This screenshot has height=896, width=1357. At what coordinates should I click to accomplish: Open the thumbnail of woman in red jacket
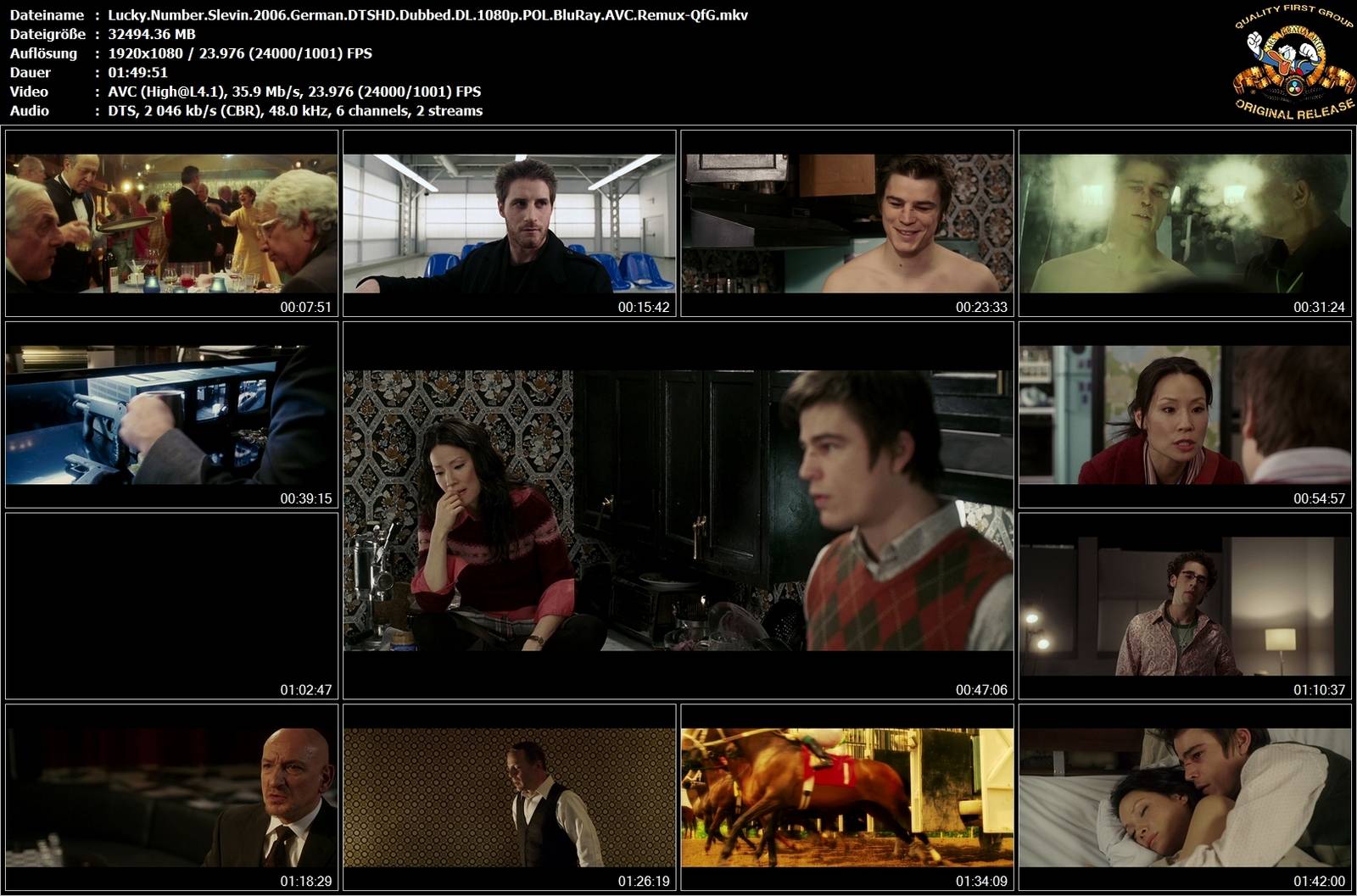point(1185,415)
